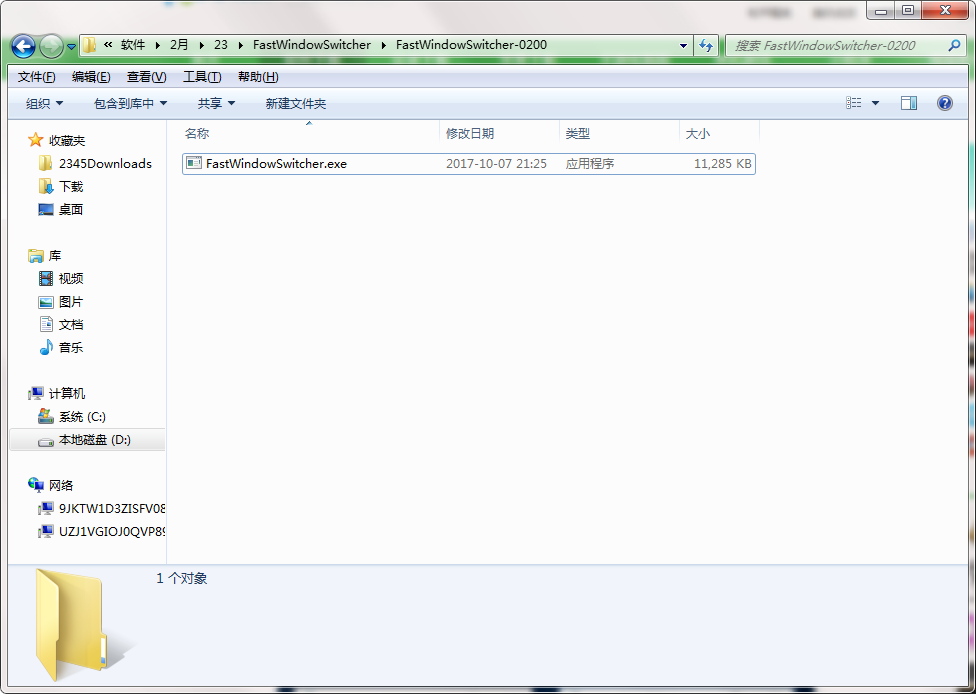Click the Forward navigation arrow
Viewport: 976px width, 694px height.
tap(51, 45)
